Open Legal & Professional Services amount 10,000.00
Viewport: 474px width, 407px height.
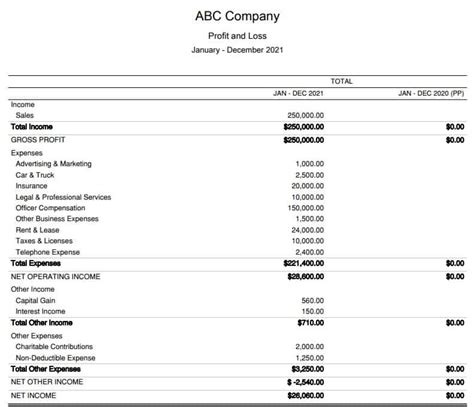click(x=308, y=197)
